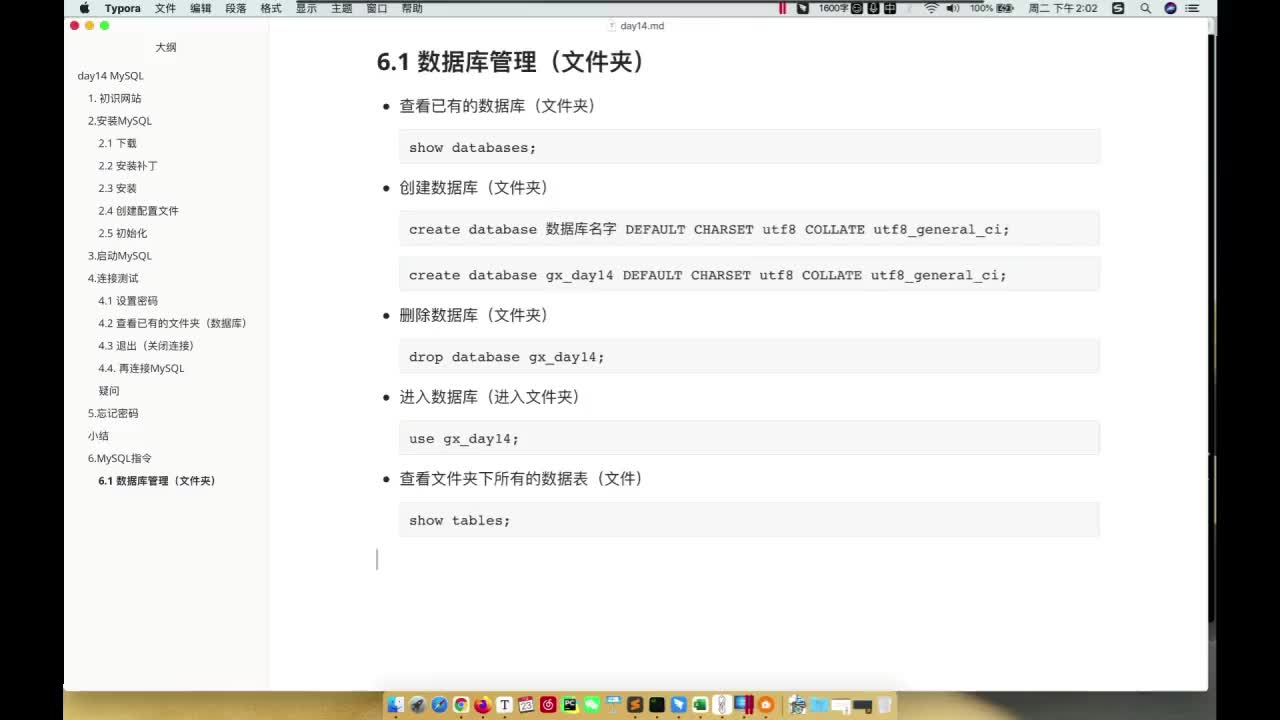
Task: Open Siri from menu bar
Action: pyautogui.click(x=1170, y=8)
